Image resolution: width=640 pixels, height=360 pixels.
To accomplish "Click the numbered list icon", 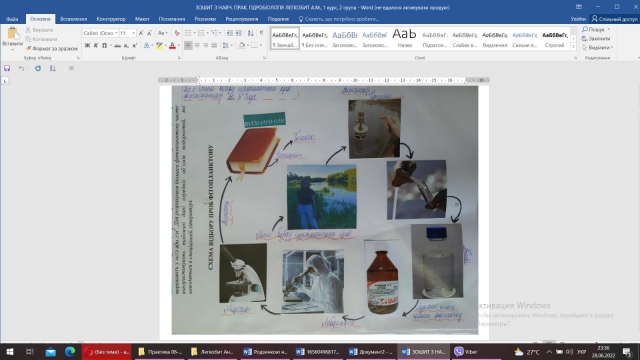I will [201, 33].
